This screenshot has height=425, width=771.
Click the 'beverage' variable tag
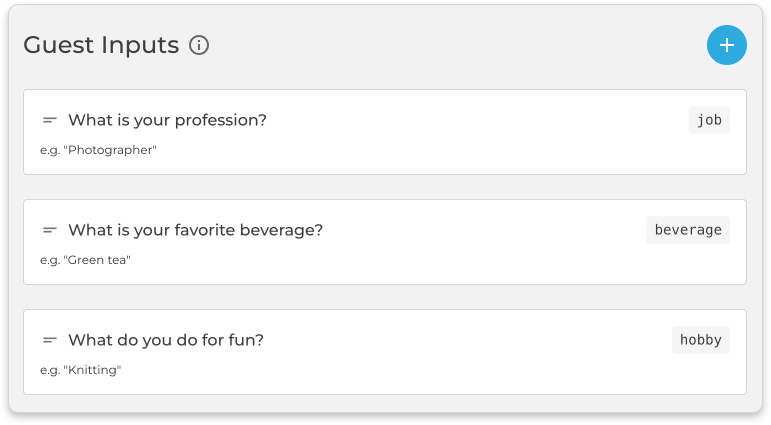point(688,230)
